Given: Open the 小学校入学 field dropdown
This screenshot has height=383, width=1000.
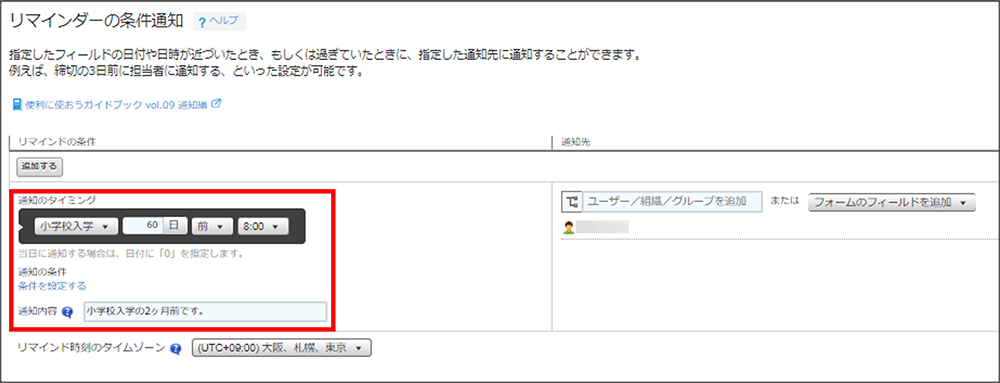Looking at the screenshot, I should point(76,226).
